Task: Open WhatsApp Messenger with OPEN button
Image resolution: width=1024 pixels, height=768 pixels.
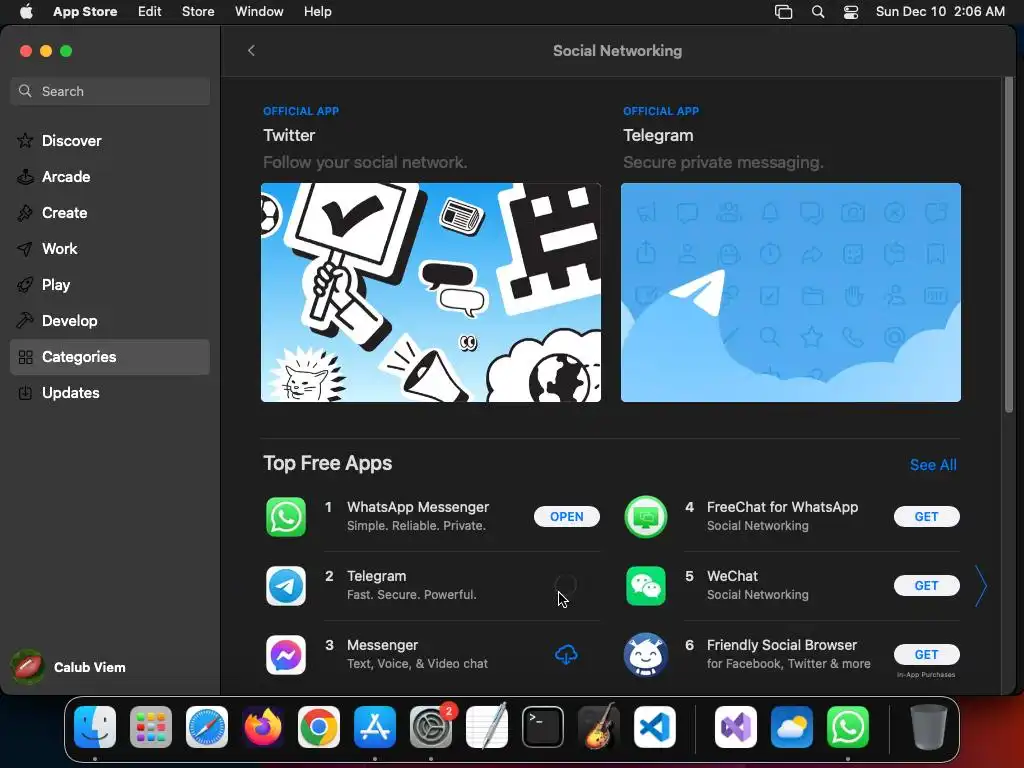Action: pyautogui.click(x=566, y=517)
